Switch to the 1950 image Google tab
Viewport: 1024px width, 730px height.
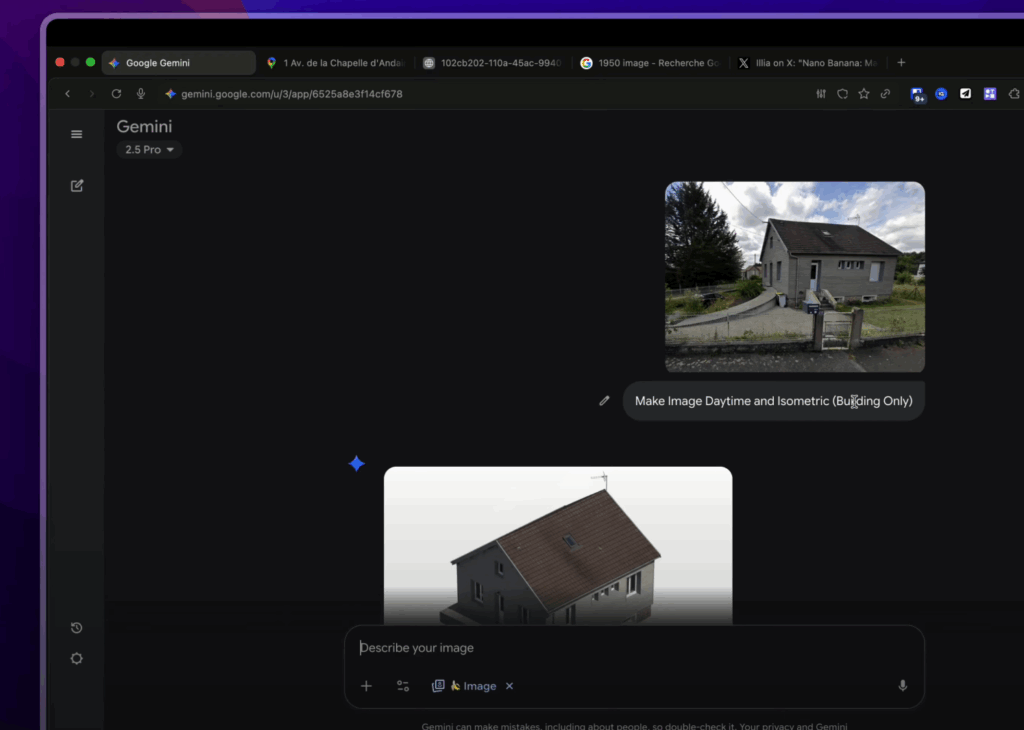tap(649, 63)
